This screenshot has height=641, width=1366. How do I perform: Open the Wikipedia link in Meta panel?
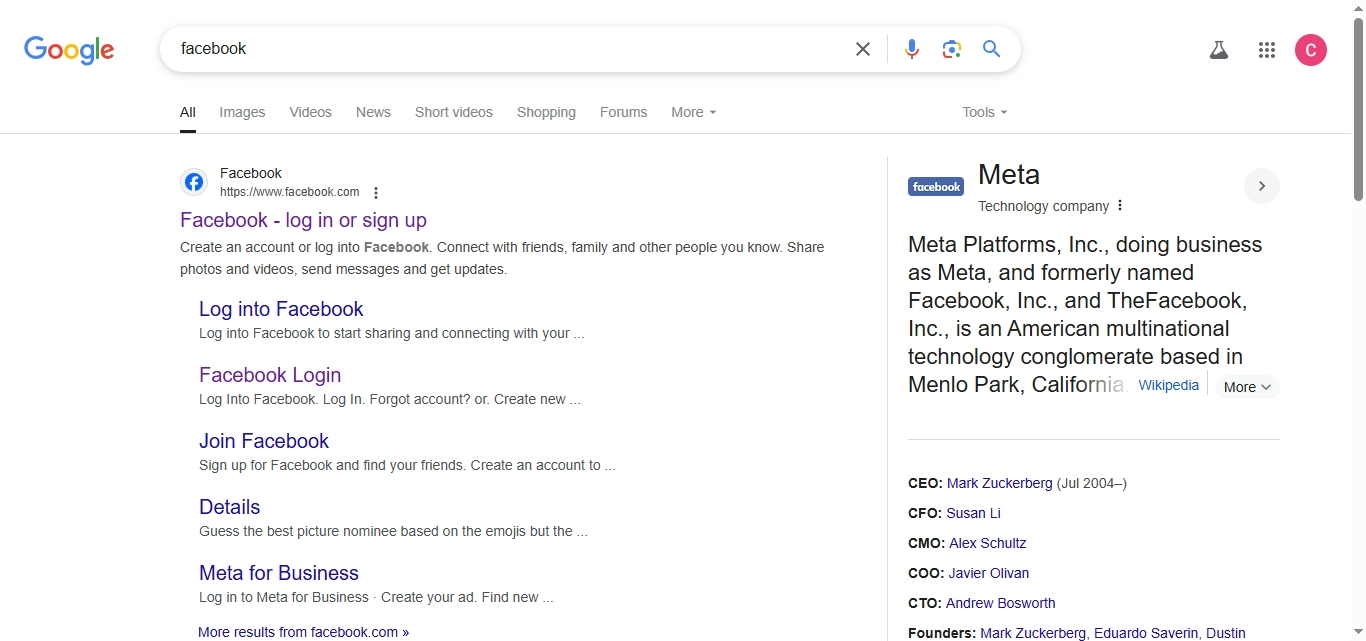1168,385
